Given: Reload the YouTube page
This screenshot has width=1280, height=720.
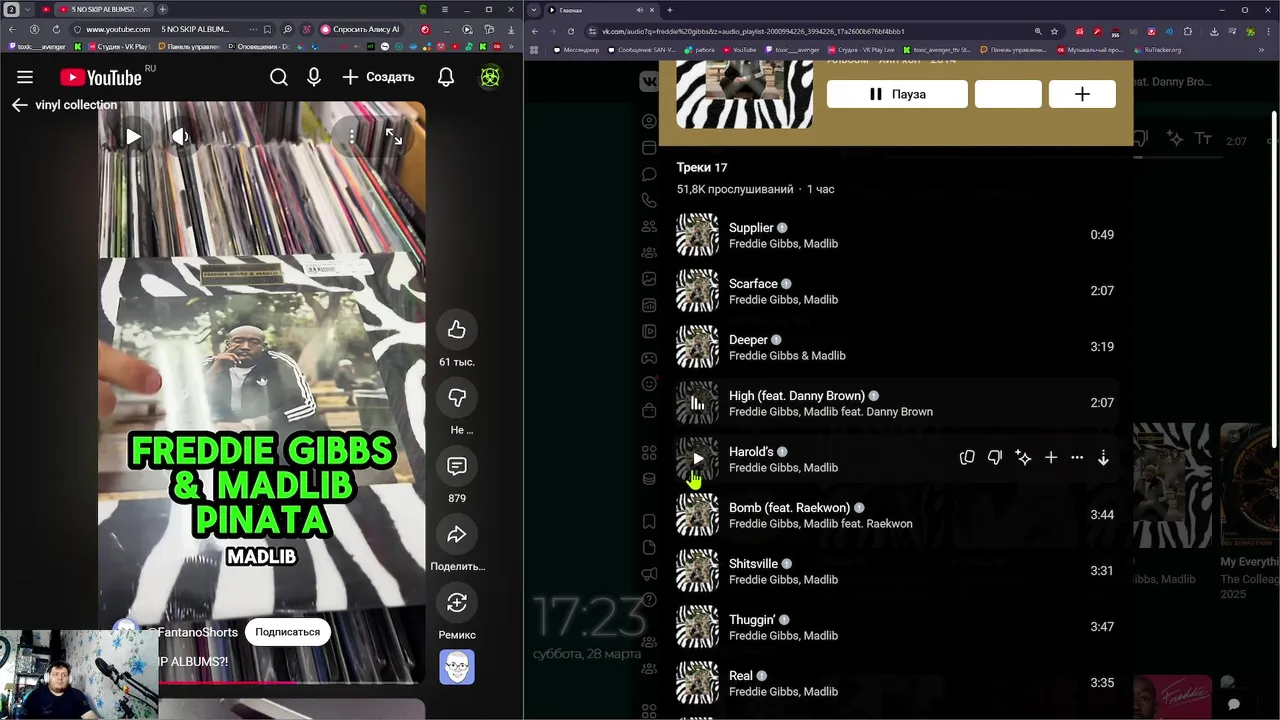Looking at the screenshot, I should (56, 29).
